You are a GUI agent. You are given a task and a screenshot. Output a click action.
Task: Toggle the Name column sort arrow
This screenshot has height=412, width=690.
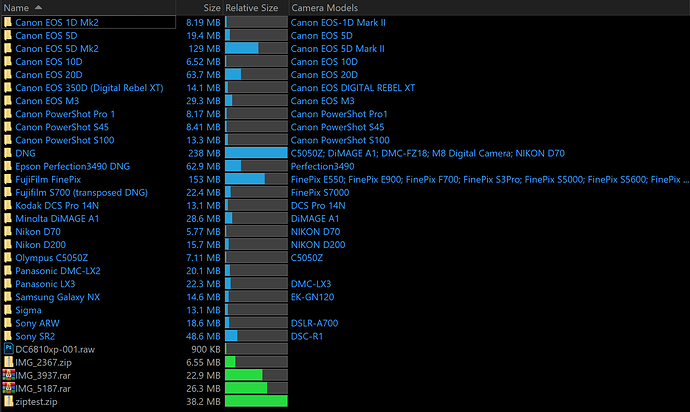pyautogui.click(x=38, y=7)
